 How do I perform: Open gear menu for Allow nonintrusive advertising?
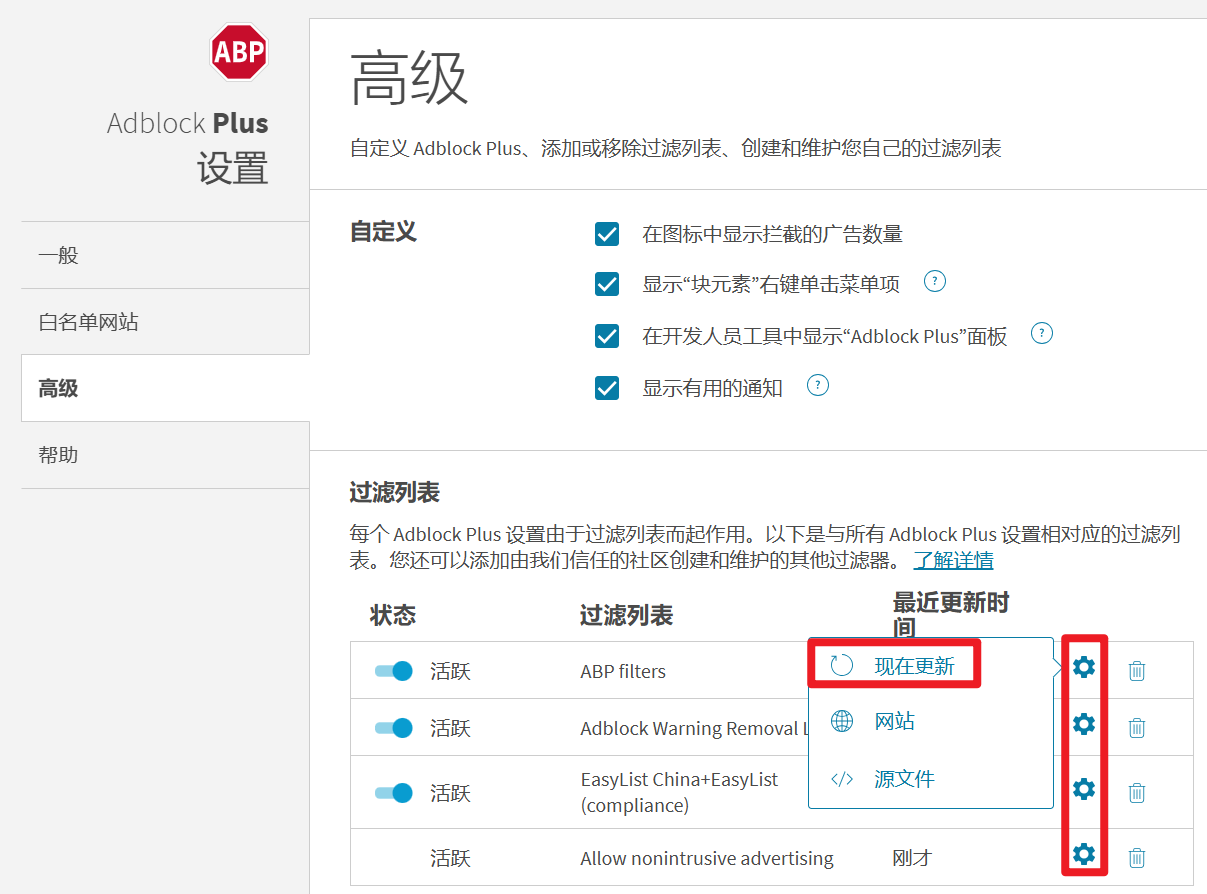1084,855
